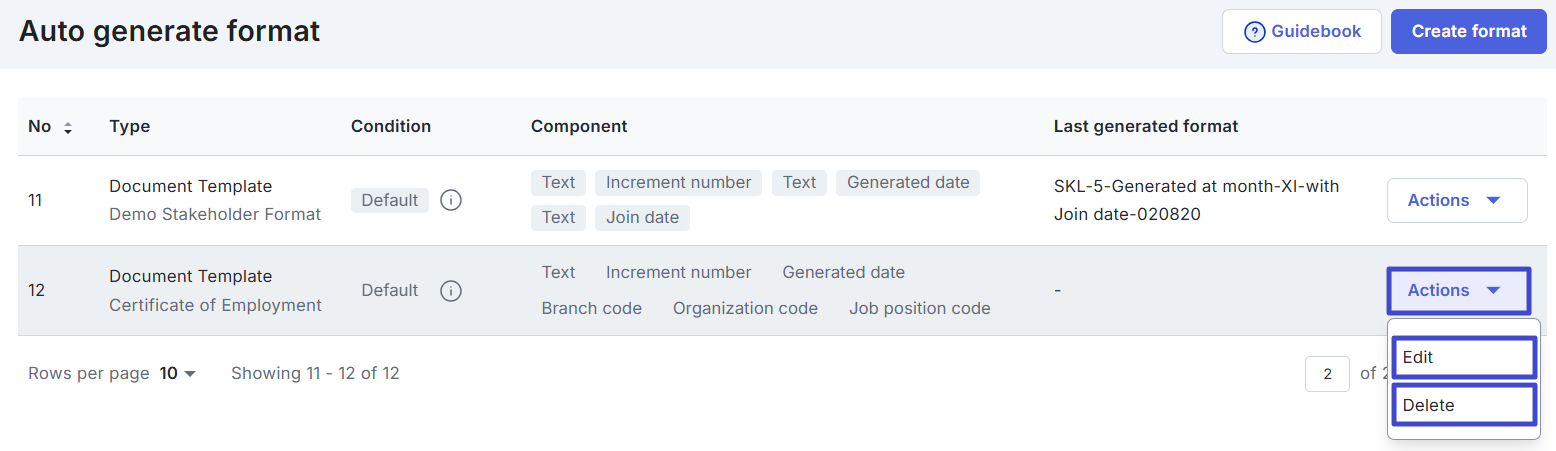
Task: Click the Join date component tag
Action: pyautogui.click(x=642, y=217)
